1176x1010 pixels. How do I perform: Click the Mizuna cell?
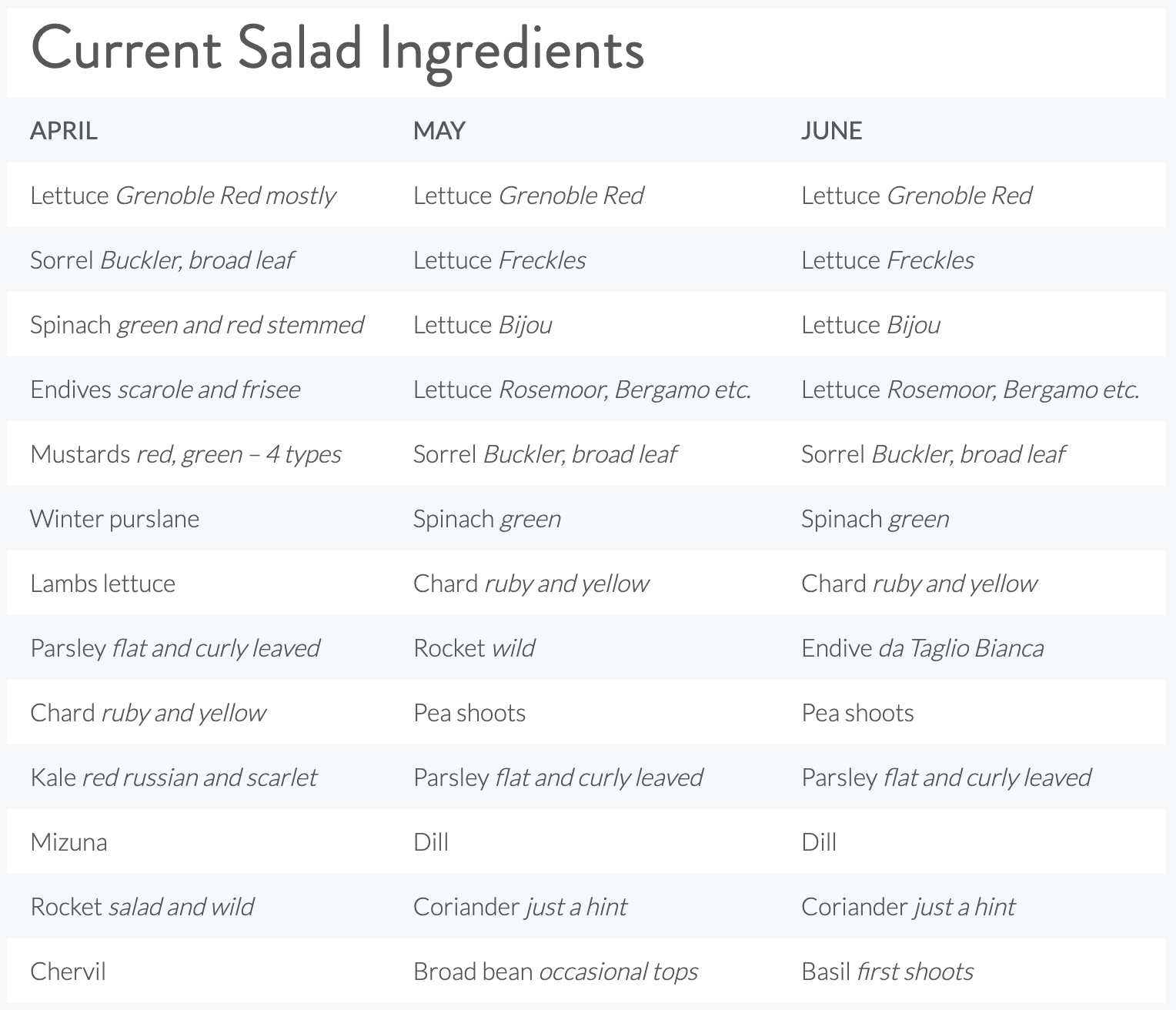(68, 842)
